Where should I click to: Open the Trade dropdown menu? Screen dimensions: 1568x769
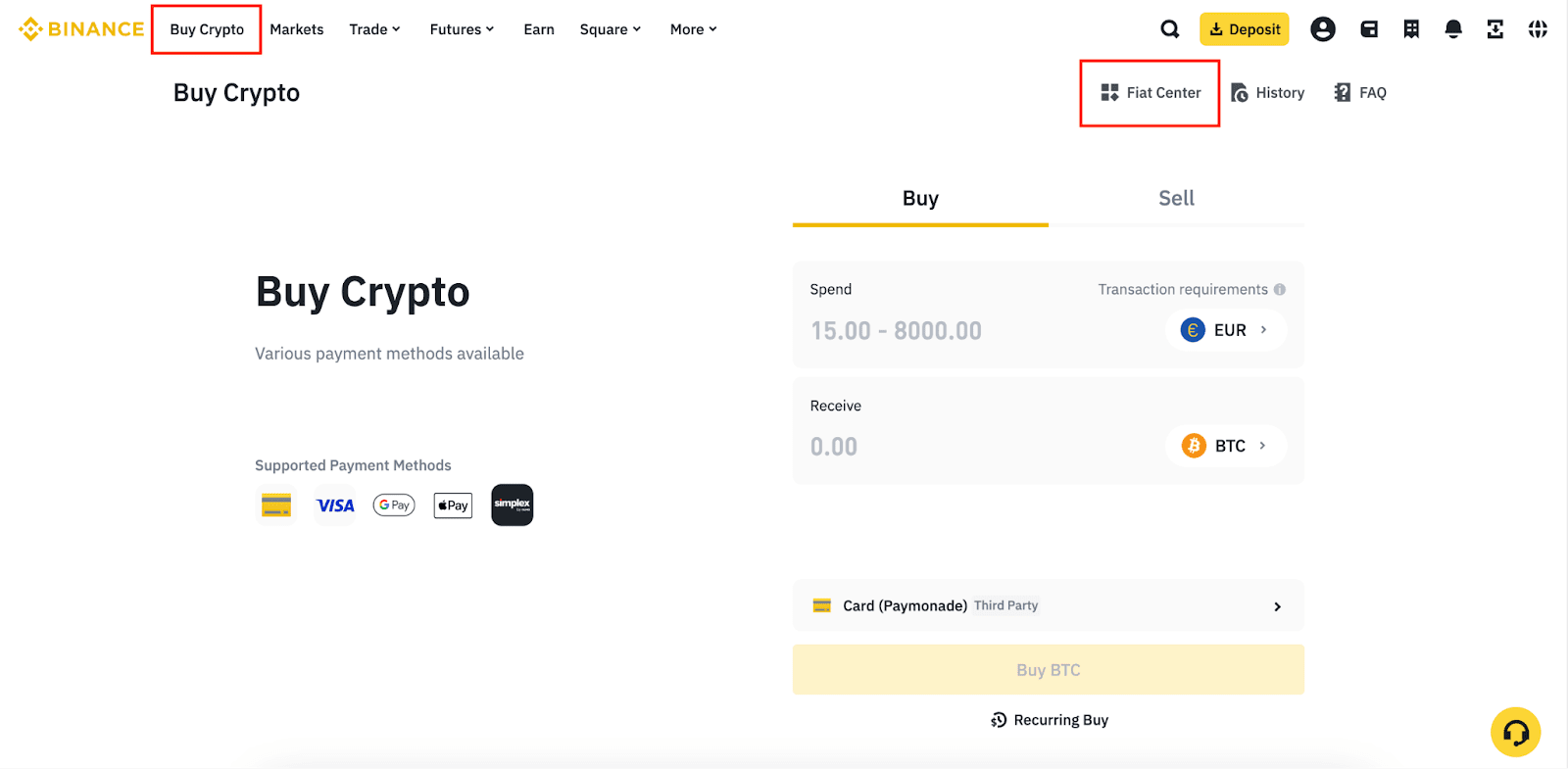pos(374,29)
